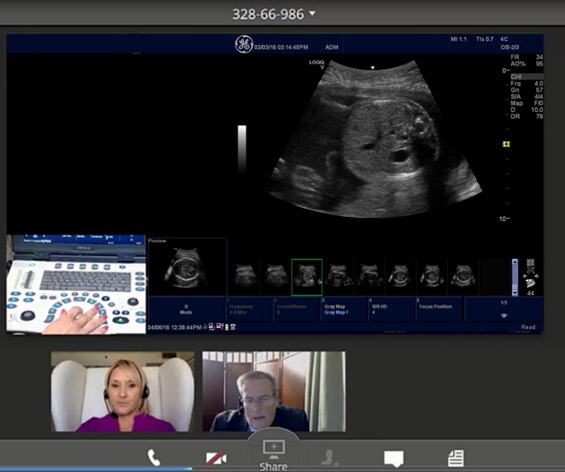Image resolution: width=565 pixels, height=472 pixels.
Task: Select the B Mode tab
Action: pyautogui.click(x=186, y=309)
